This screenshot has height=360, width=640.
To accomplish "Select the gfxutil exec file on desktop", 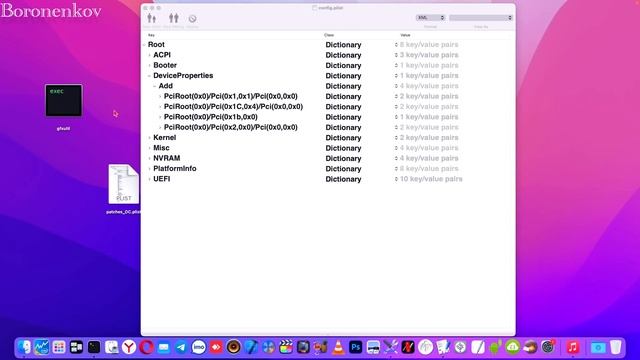I will pos(63,100).
